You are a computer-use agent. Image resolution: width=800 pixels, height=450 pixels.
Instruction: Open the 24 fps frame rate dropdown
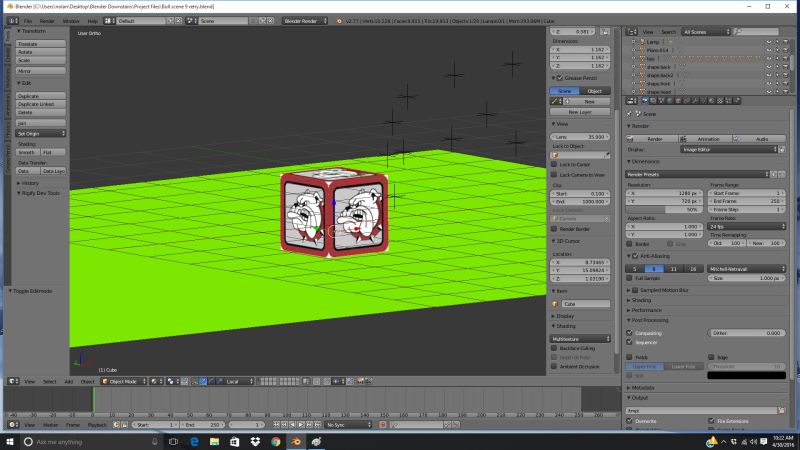pyautogui.click(x=746, y=227)
